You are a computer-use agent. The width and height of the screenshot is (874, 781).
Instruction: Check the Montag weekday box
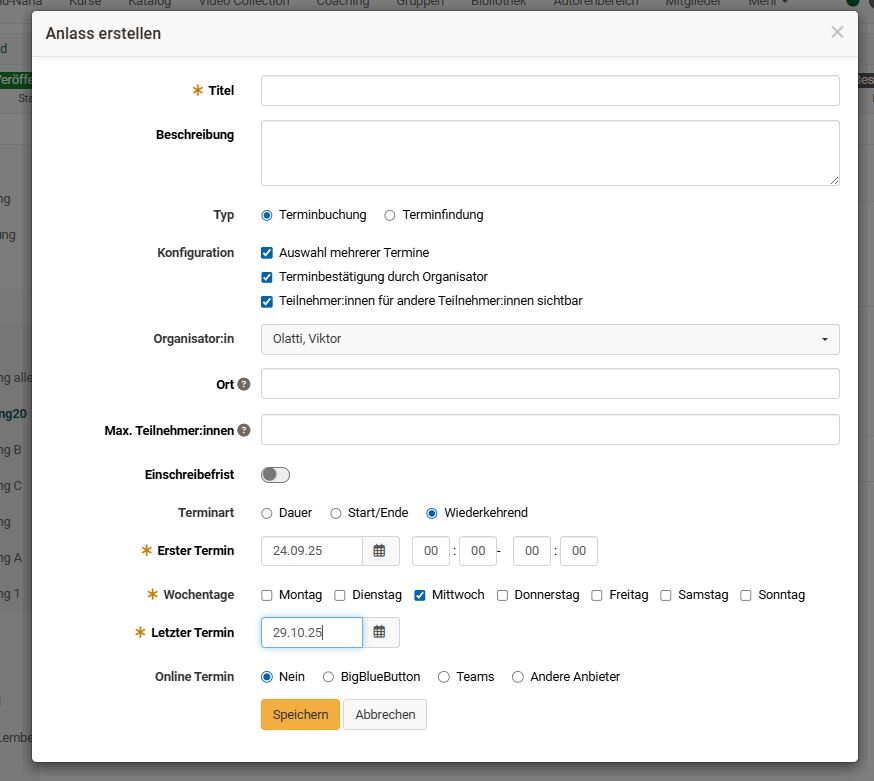pos(267,595)
